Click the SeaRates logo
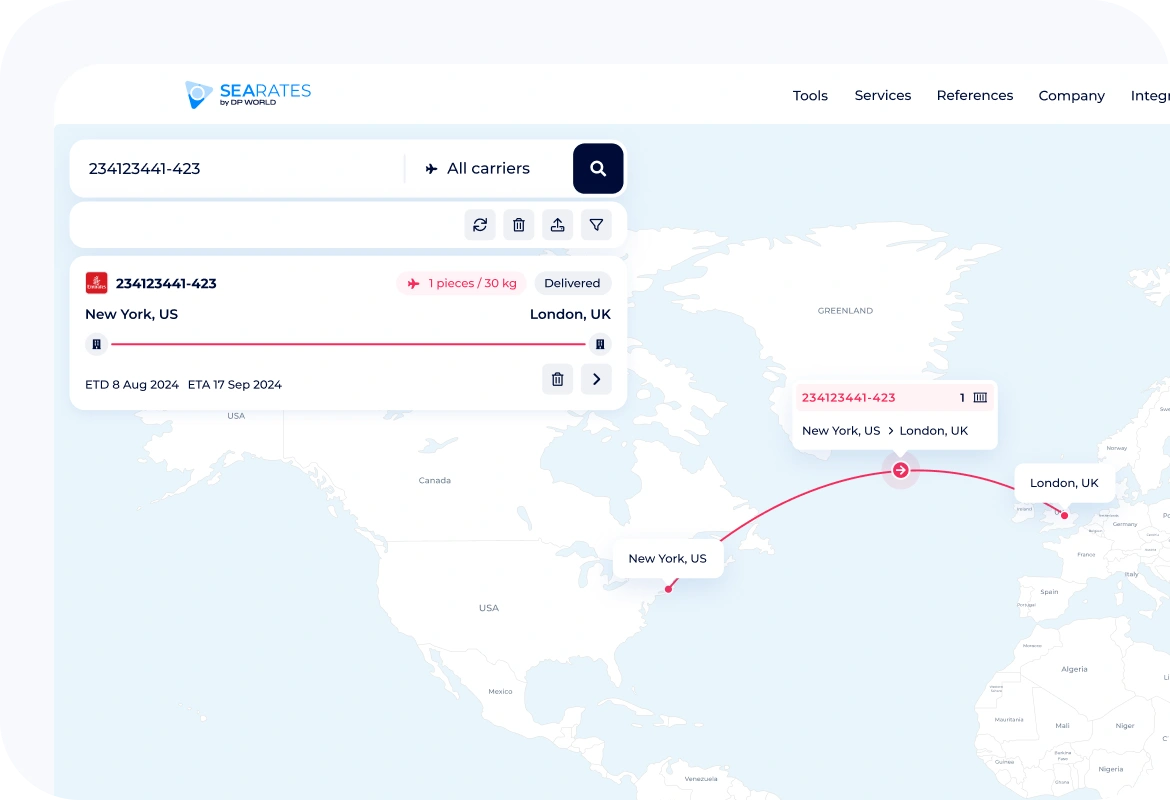The height and width of the screenshot is (800, 1170). click(x=248, y=95)
